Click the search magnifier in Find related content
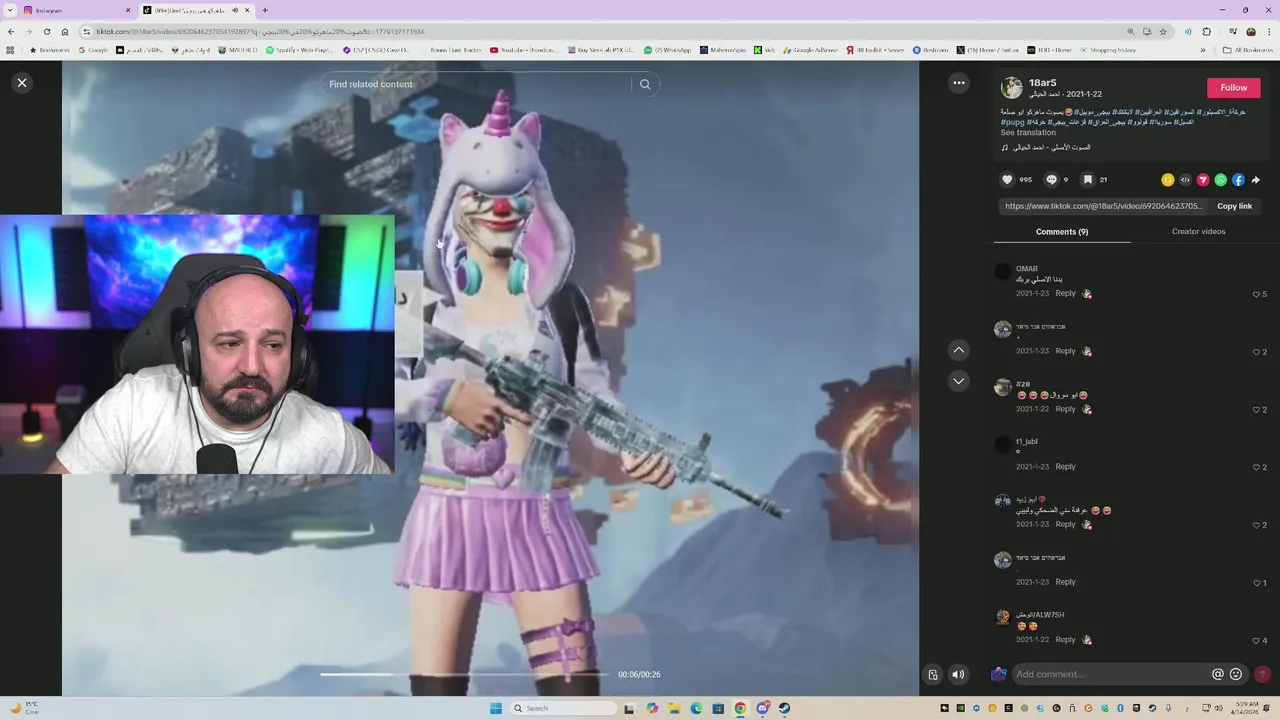 (x=645, y=84)
